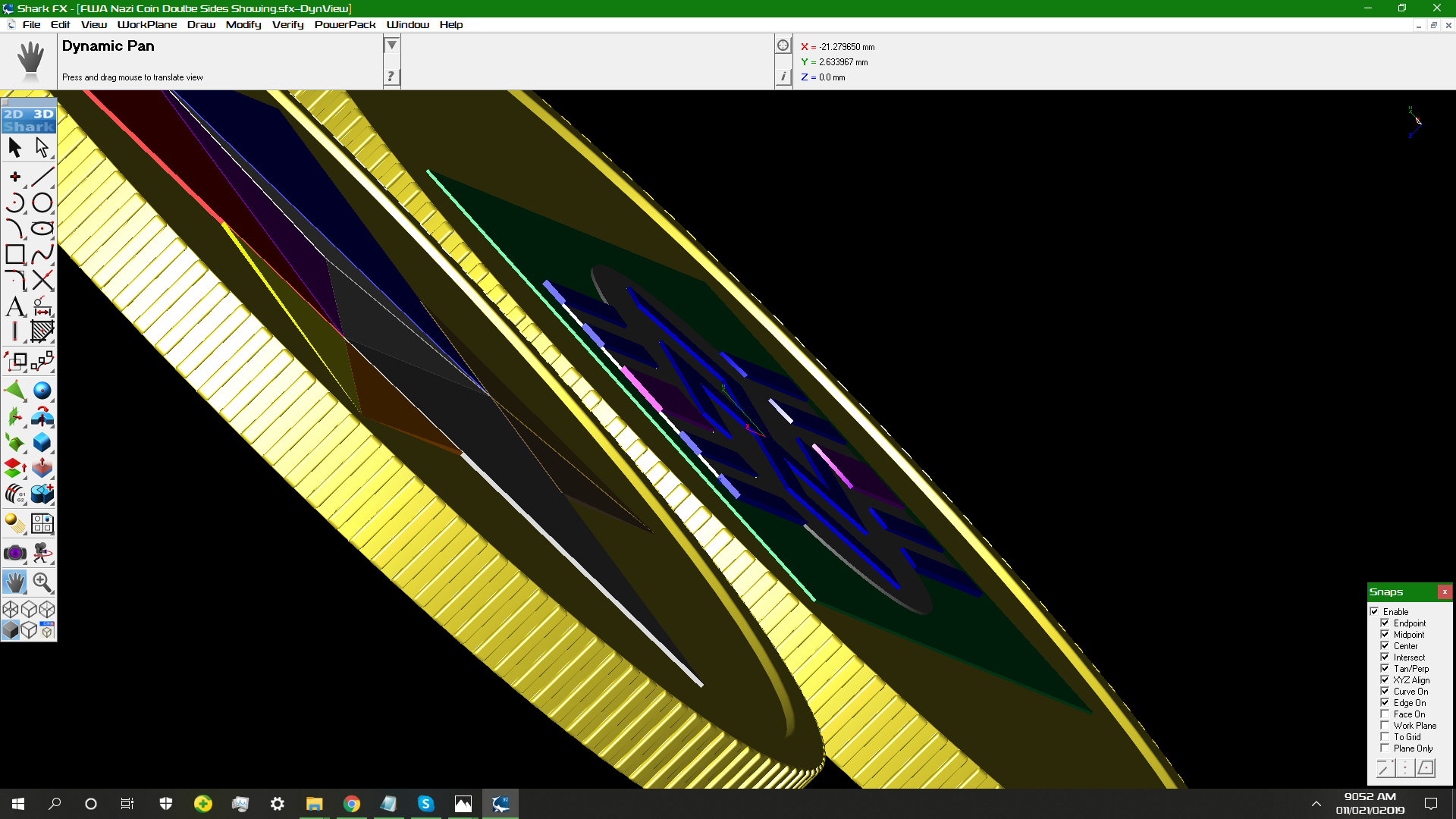Expand the Dynamic Pan options dropdown arrow

391,45
